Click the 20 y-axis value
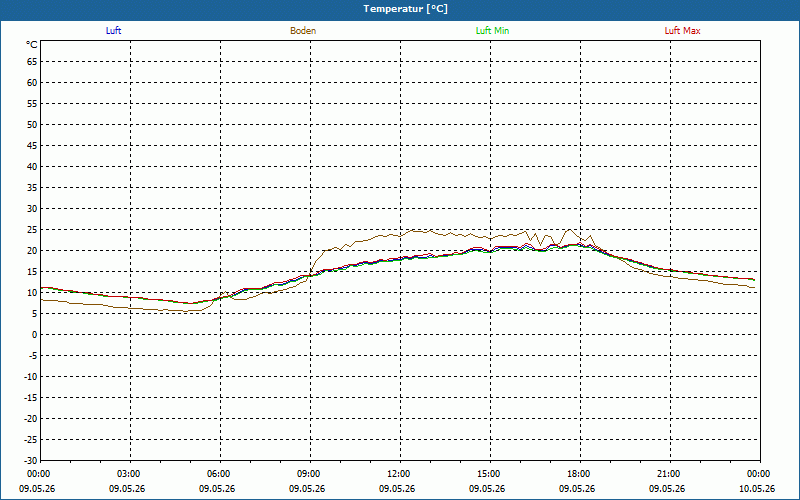 [x=32, y=251]
